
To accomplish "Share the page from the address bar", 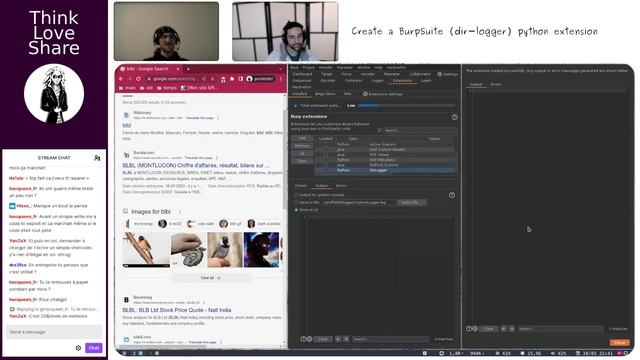I will 204,79.
